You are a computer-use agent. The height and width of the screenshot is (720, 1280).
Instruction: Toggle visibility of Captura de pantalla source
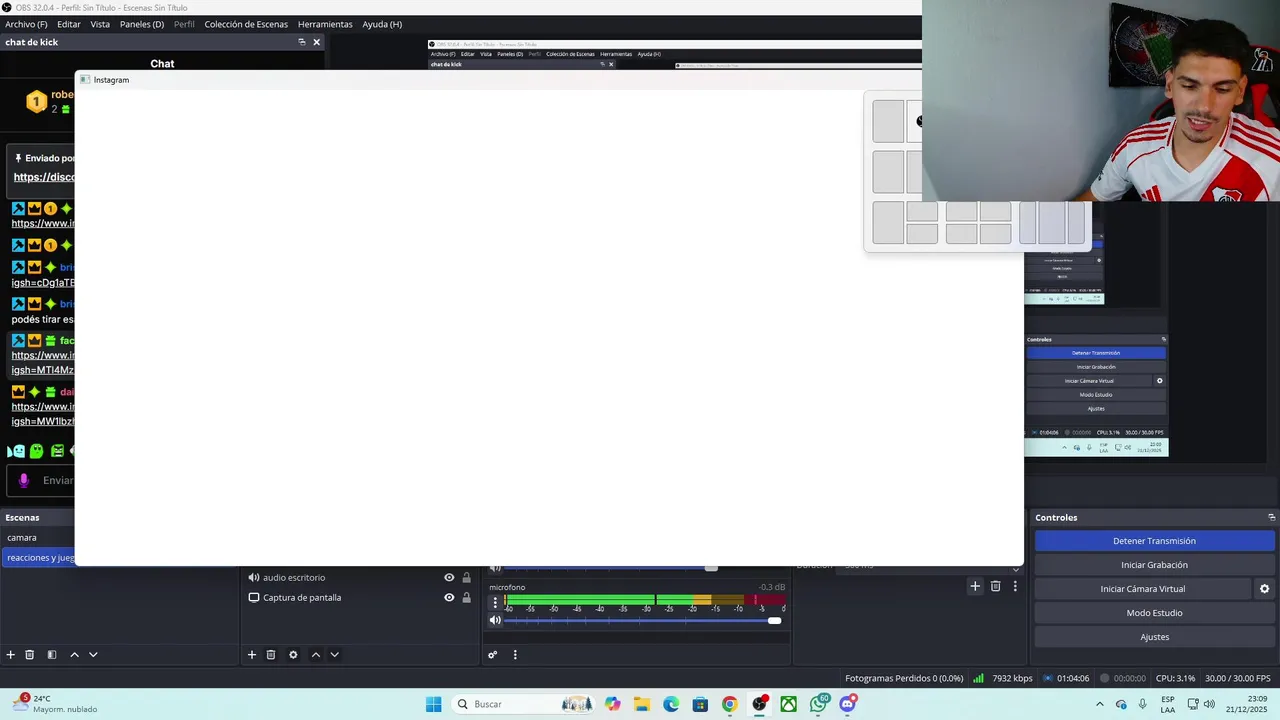click(449, 597)
